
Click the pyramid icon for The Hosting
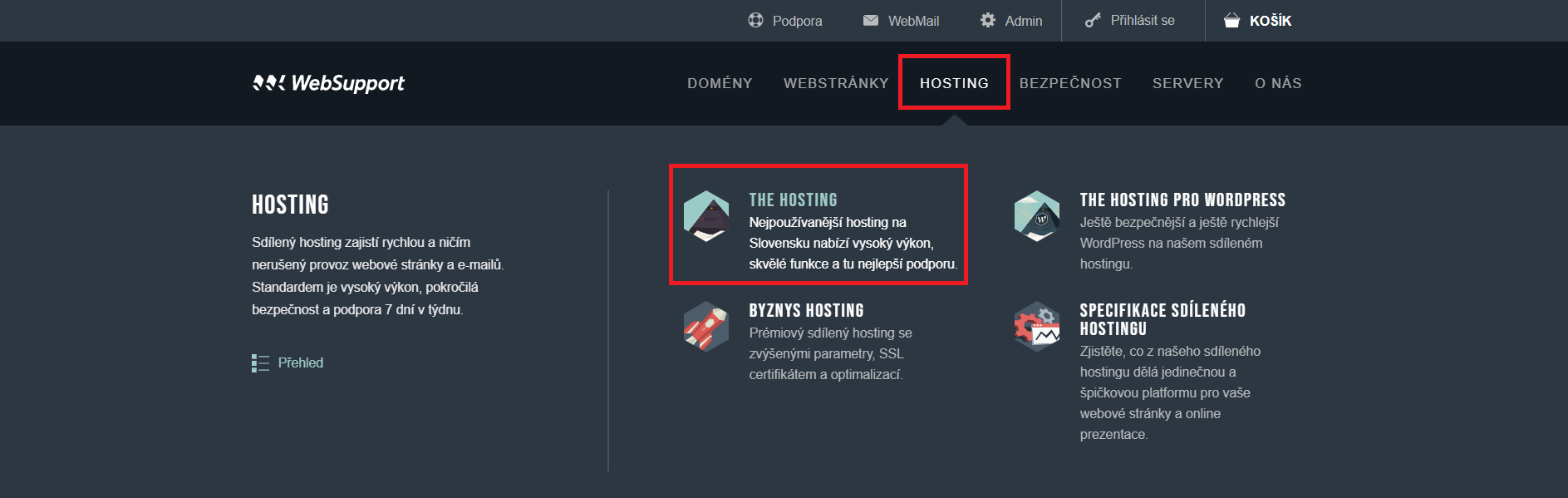click(x=706, y=216)
